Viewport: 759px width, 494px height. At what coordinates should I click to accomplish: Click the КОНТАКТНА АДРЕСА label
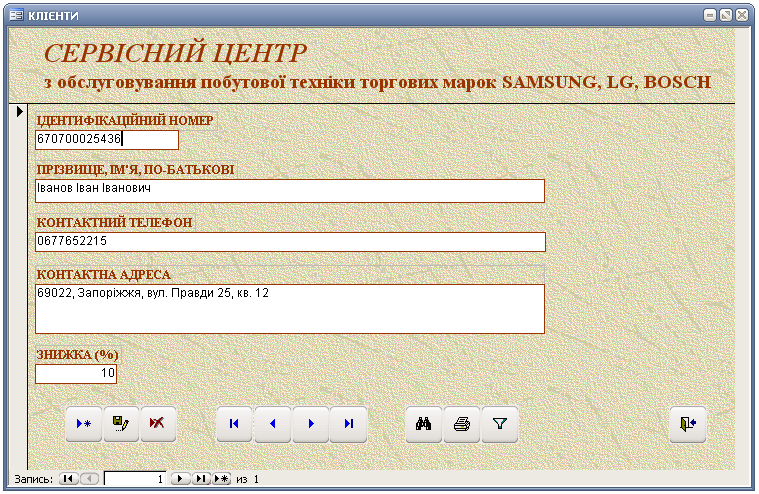[x=104, y=275]
